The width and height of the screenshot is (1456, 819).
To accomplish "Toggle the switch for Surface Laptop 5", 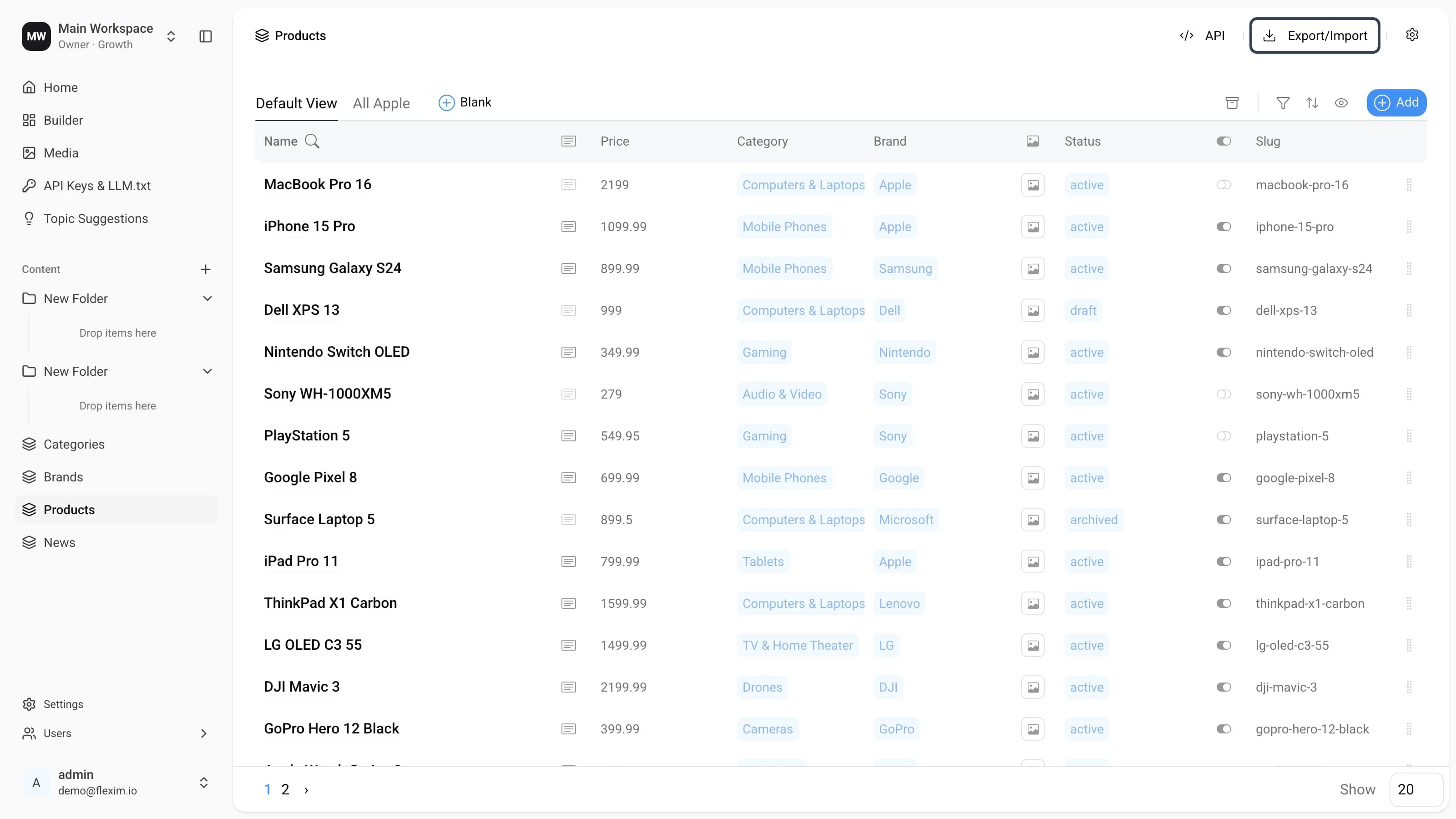I will (1223, 520).
